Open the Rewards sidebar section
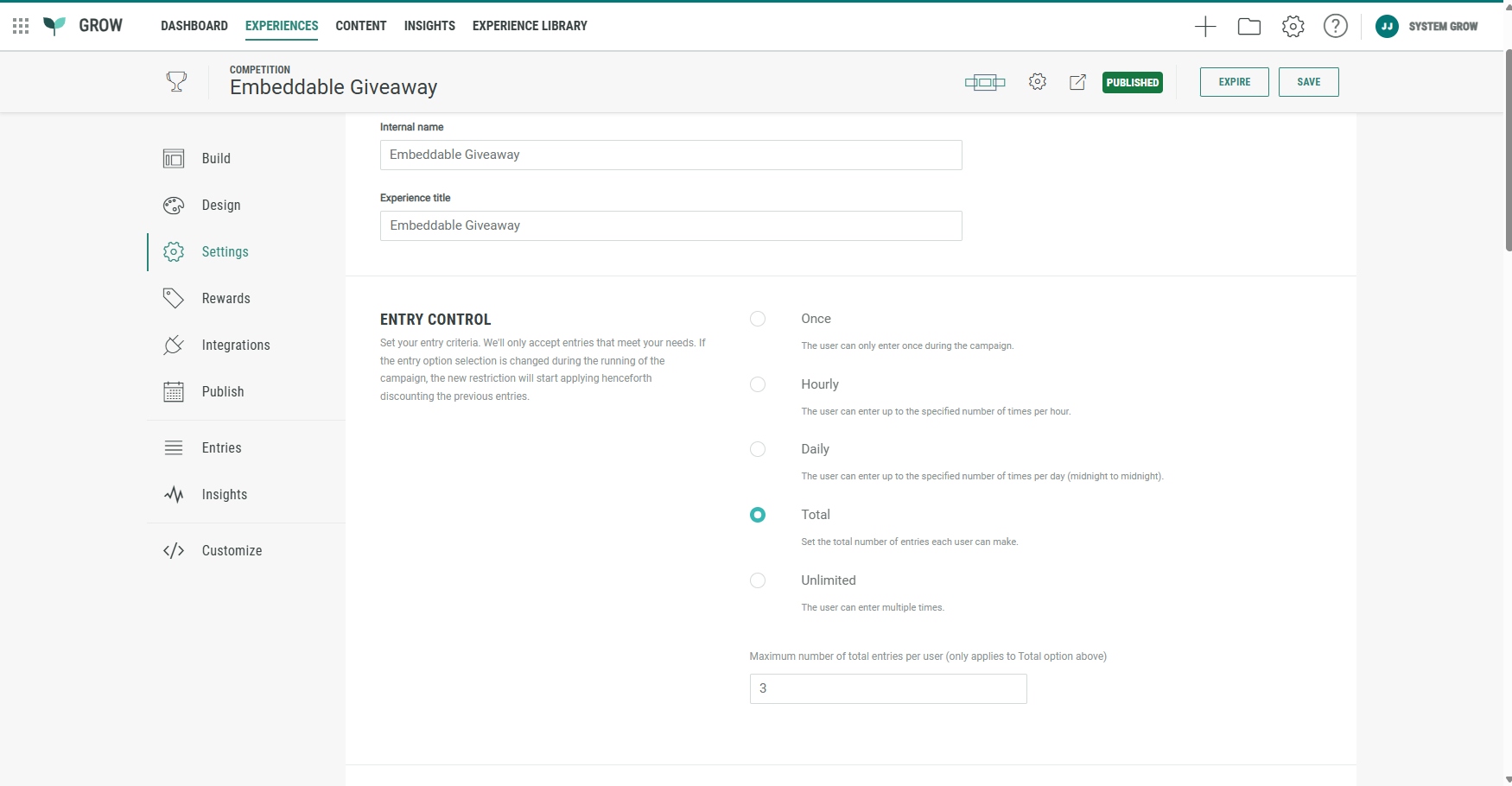This screenshot has width=1512, height=786. click(x=226, y=299)
